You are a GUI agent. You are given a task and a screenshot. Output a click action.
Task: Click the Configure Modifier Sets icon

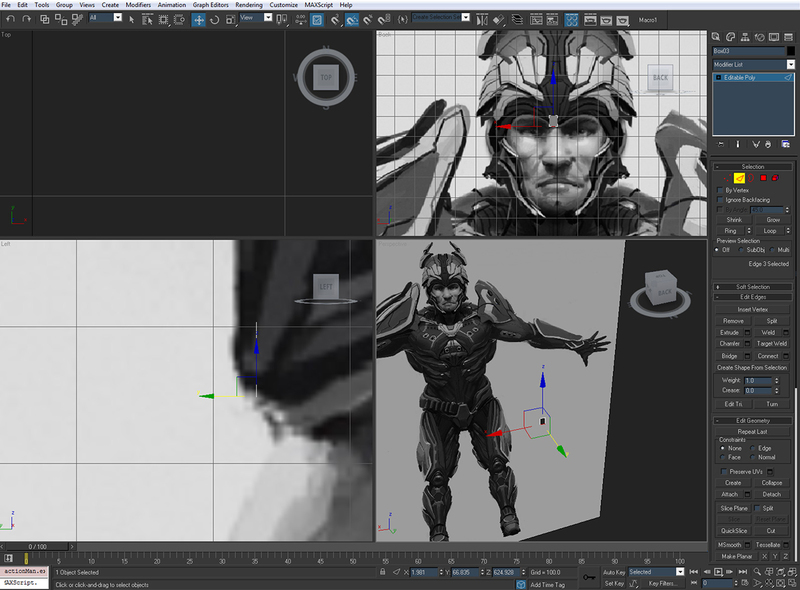786,144
